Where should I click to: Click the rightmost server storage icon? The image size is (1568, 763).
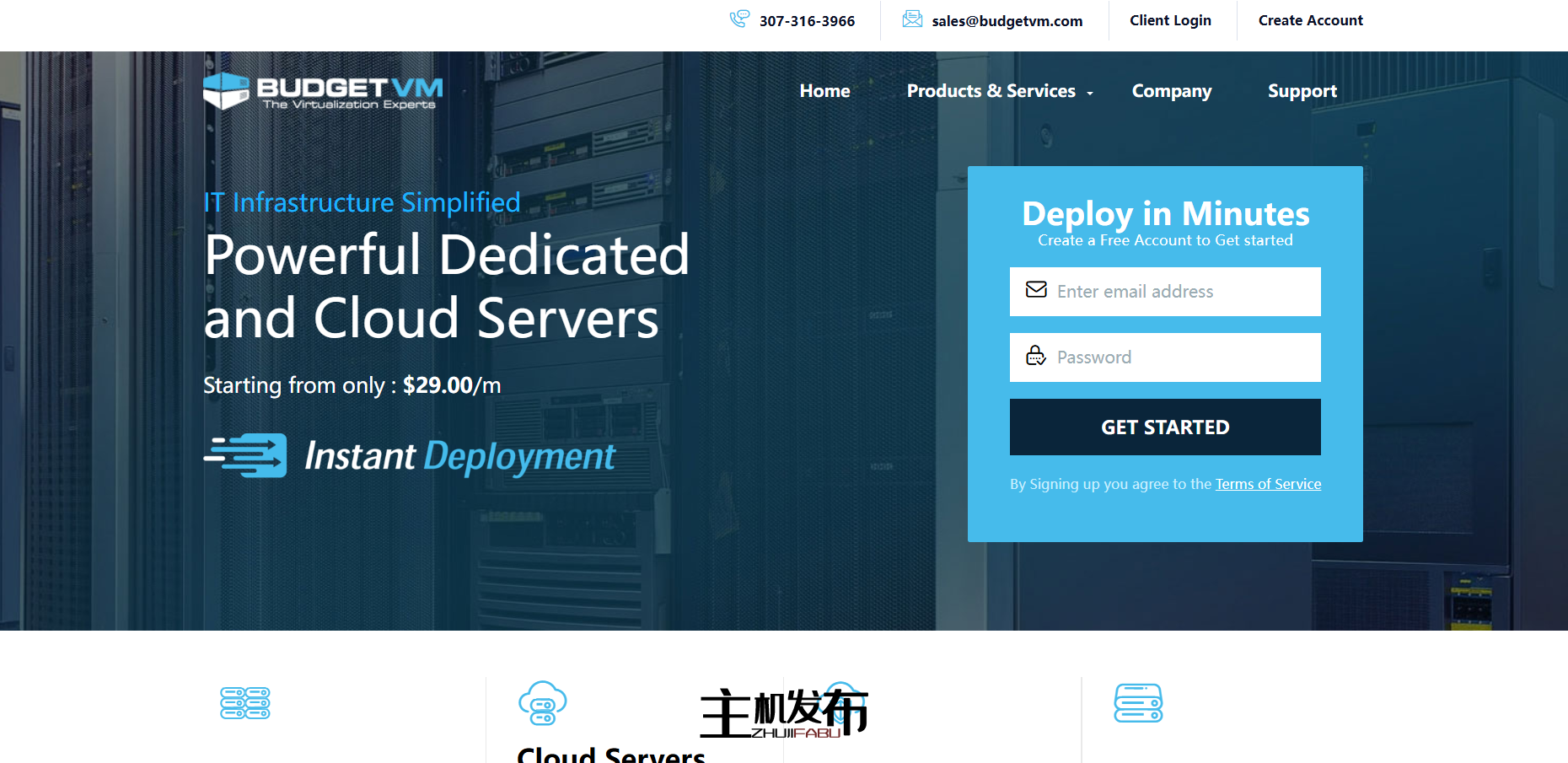coord(1138,702)
